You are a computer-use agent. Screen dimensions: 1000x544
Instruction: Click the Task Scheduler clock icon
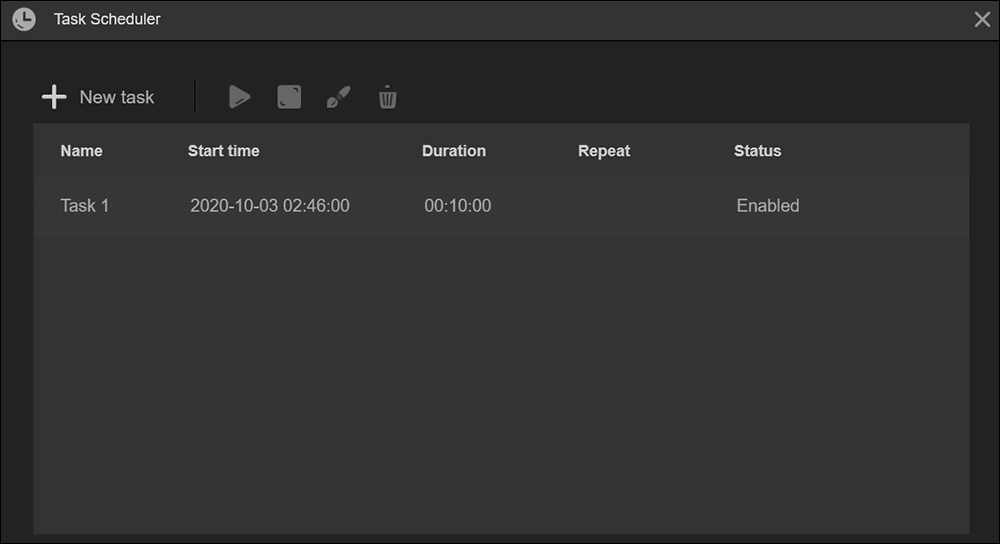24,19
